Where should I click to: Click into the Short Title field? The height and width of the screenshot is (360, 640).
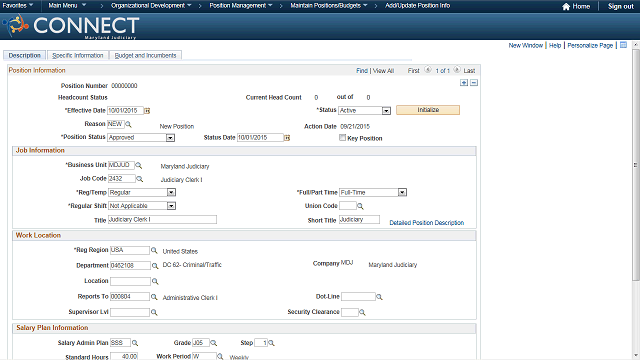(x=359, y=220)
